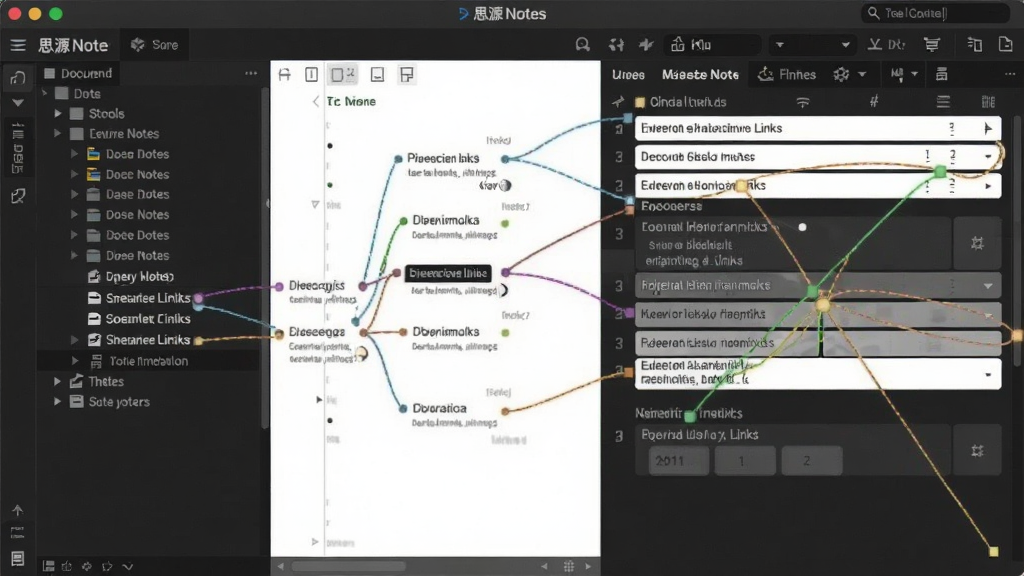
Task: Switch to the Maeste Note tab
Action: pyautogui.click(x=700, y=75)
